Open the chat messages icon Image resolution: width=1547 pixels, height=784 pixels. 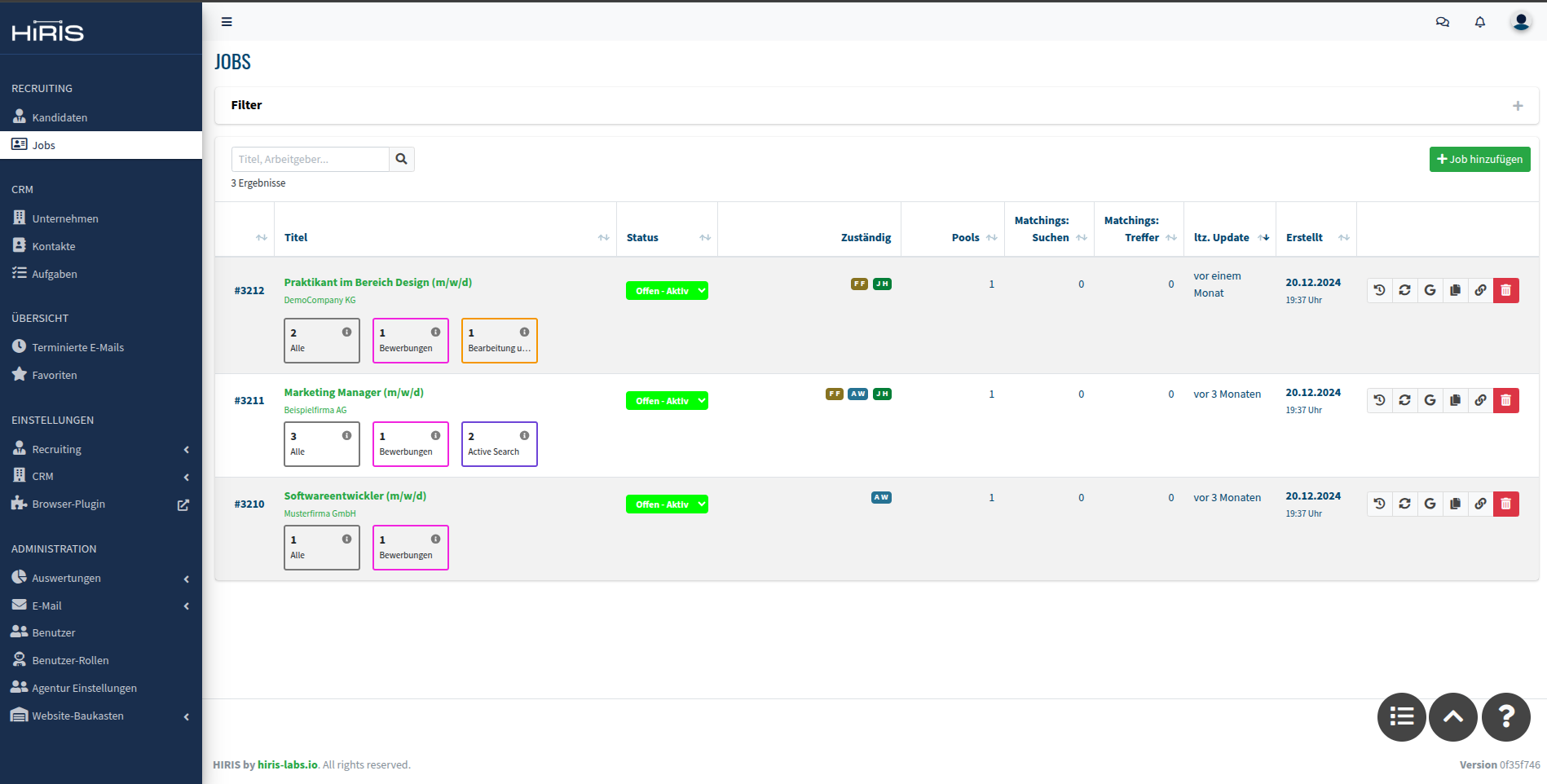(x=1442, y=22)
